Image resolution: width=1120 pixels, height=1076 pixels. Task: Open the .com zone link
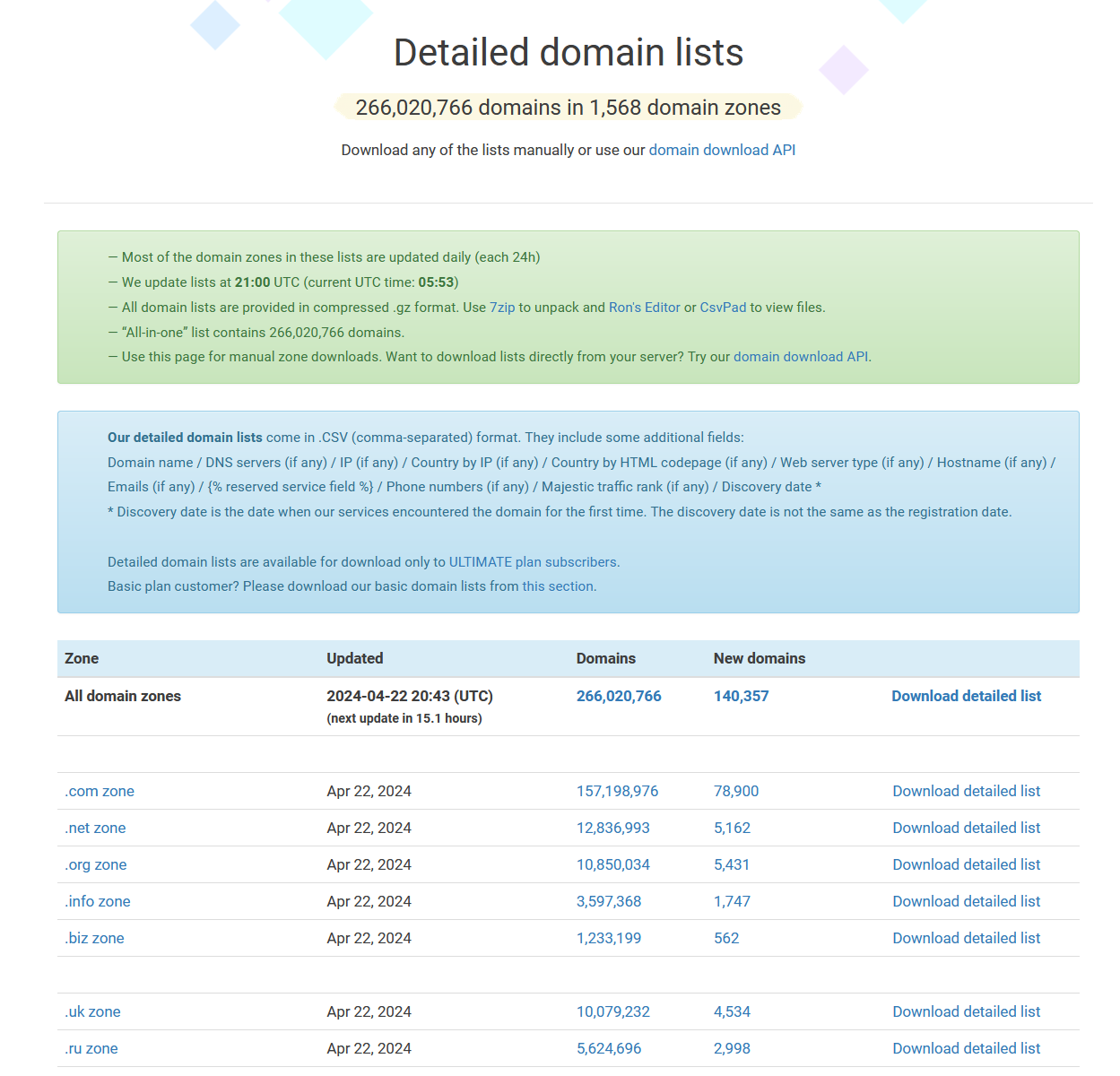100,791
